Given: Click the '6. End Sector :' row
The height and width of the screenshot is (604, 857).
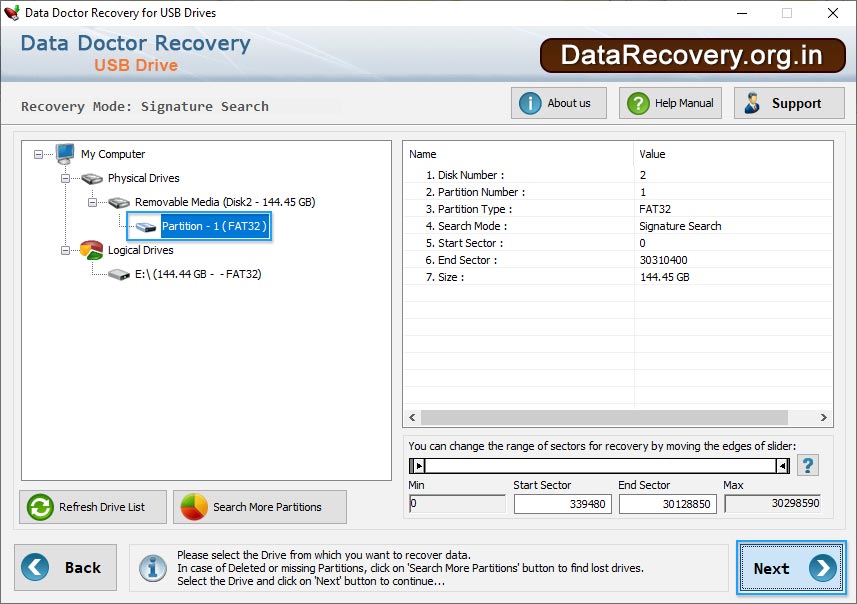Looking at the screenshot, I should pos(618,260).
